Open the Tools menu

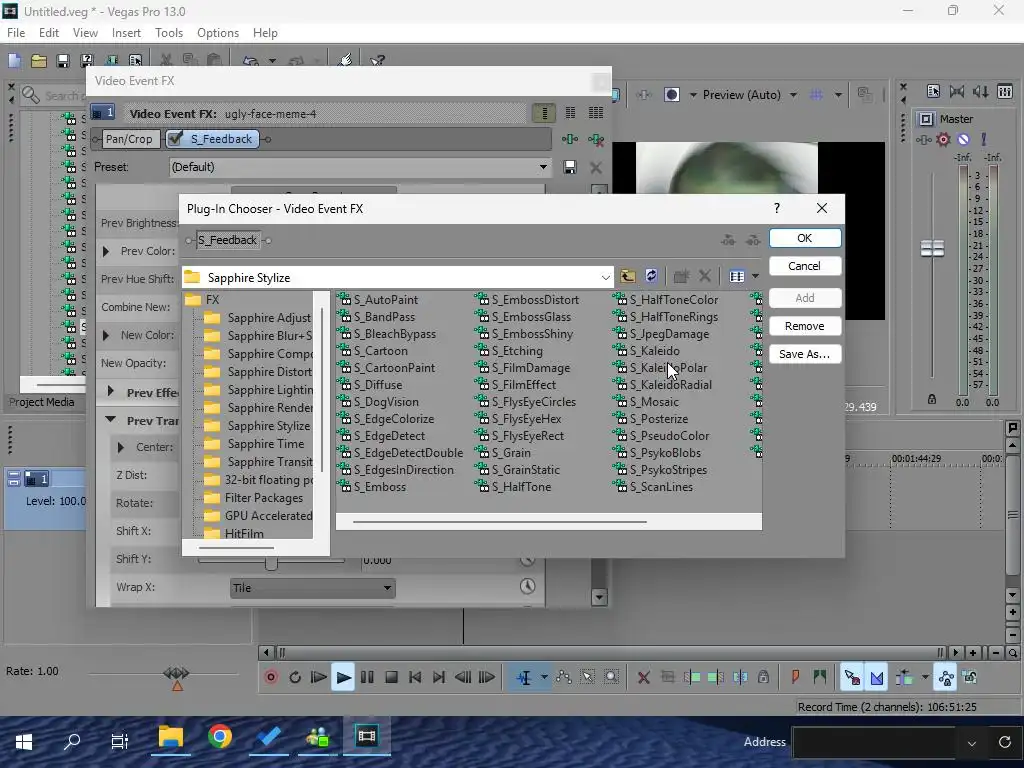pyautogui.click(x=168, y=33)
